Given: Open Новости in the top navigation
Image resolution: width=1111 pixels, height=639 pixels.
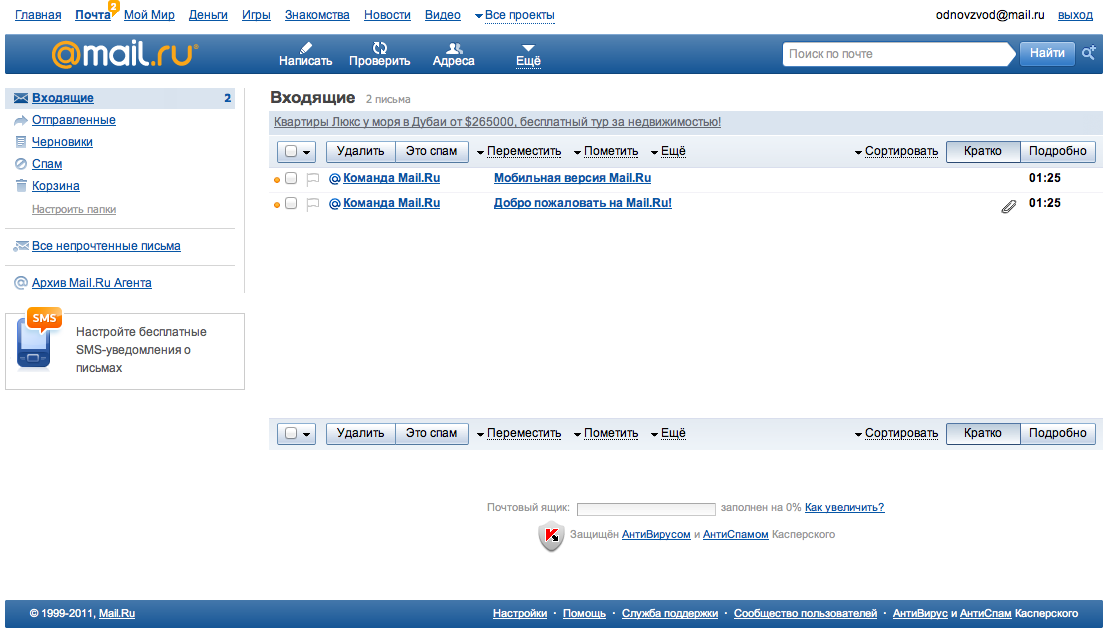Looking at the screenshot, I should [388, 15].
